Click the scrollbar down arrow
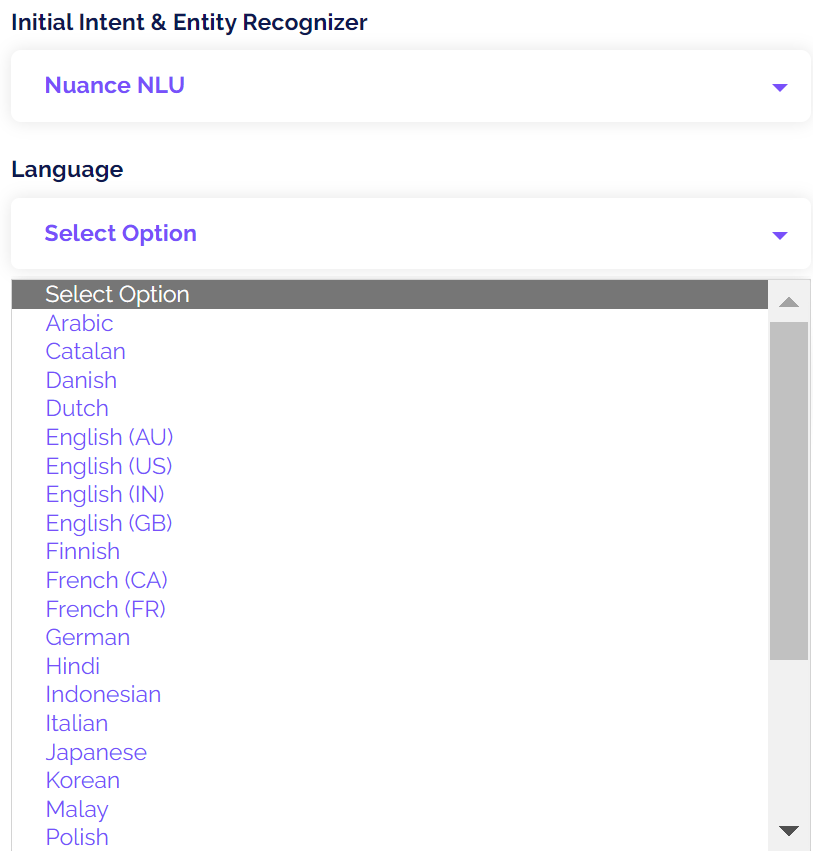The width and height of the screenshot is (813, 855). click(x=788, y=830)
